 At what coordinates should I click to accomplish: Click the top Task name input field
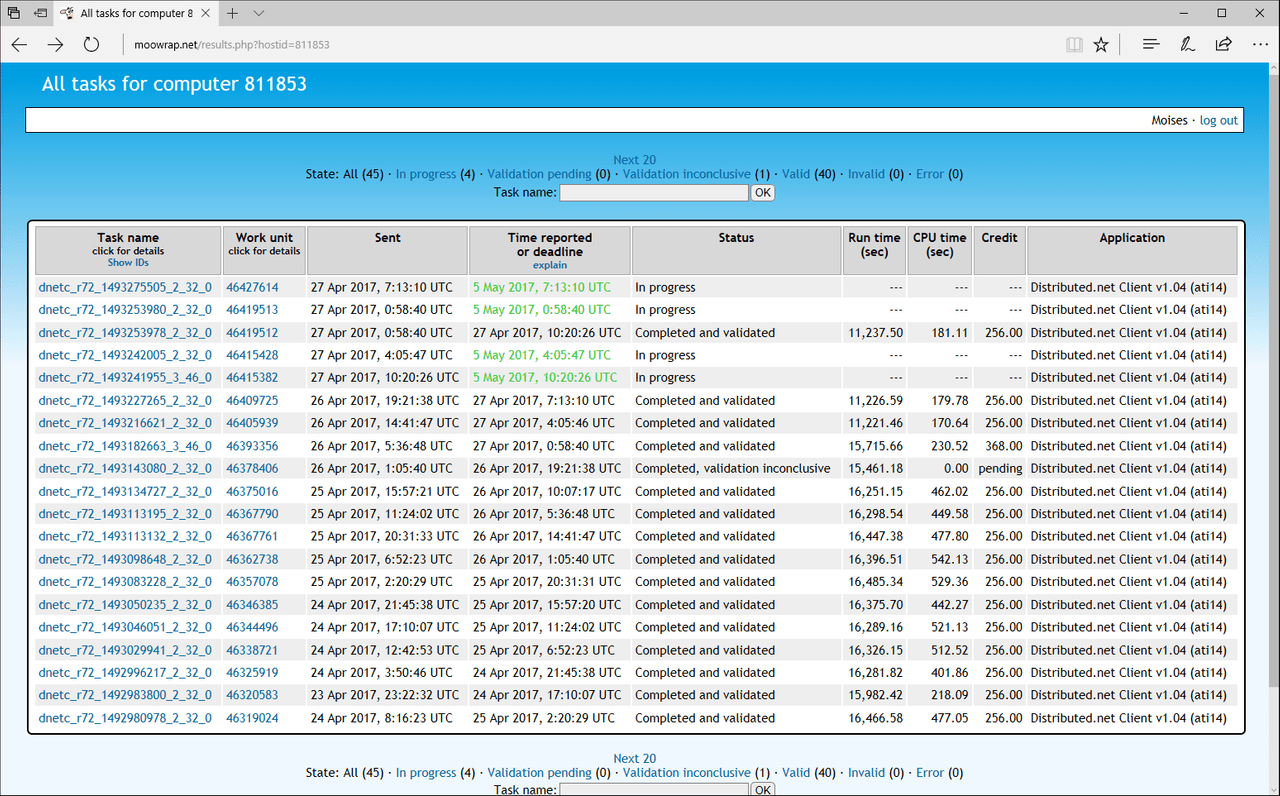pyautogui.click(x=653, y=192)
